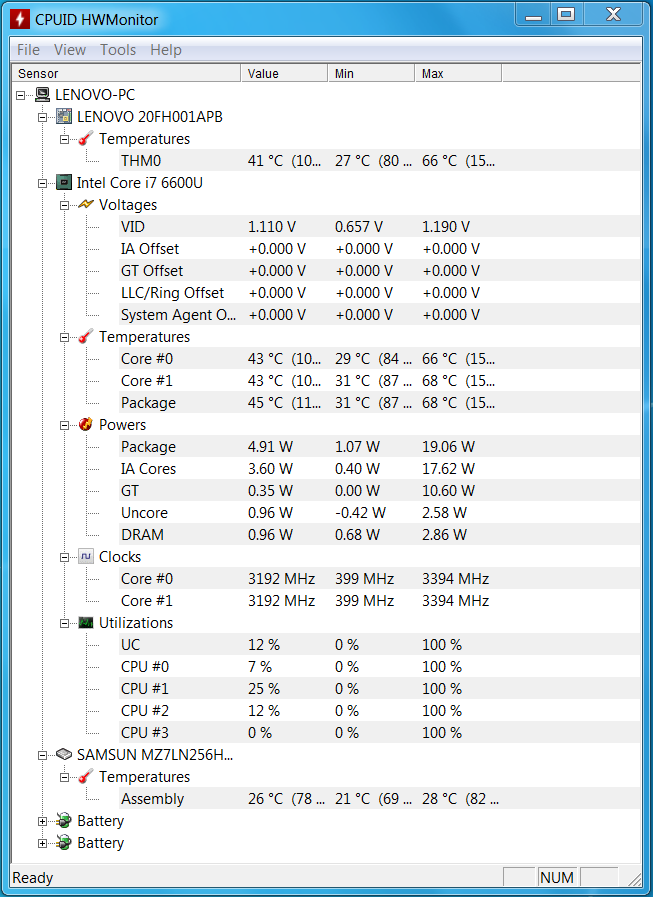Collapse the Utilizations section

pos(64,624)
